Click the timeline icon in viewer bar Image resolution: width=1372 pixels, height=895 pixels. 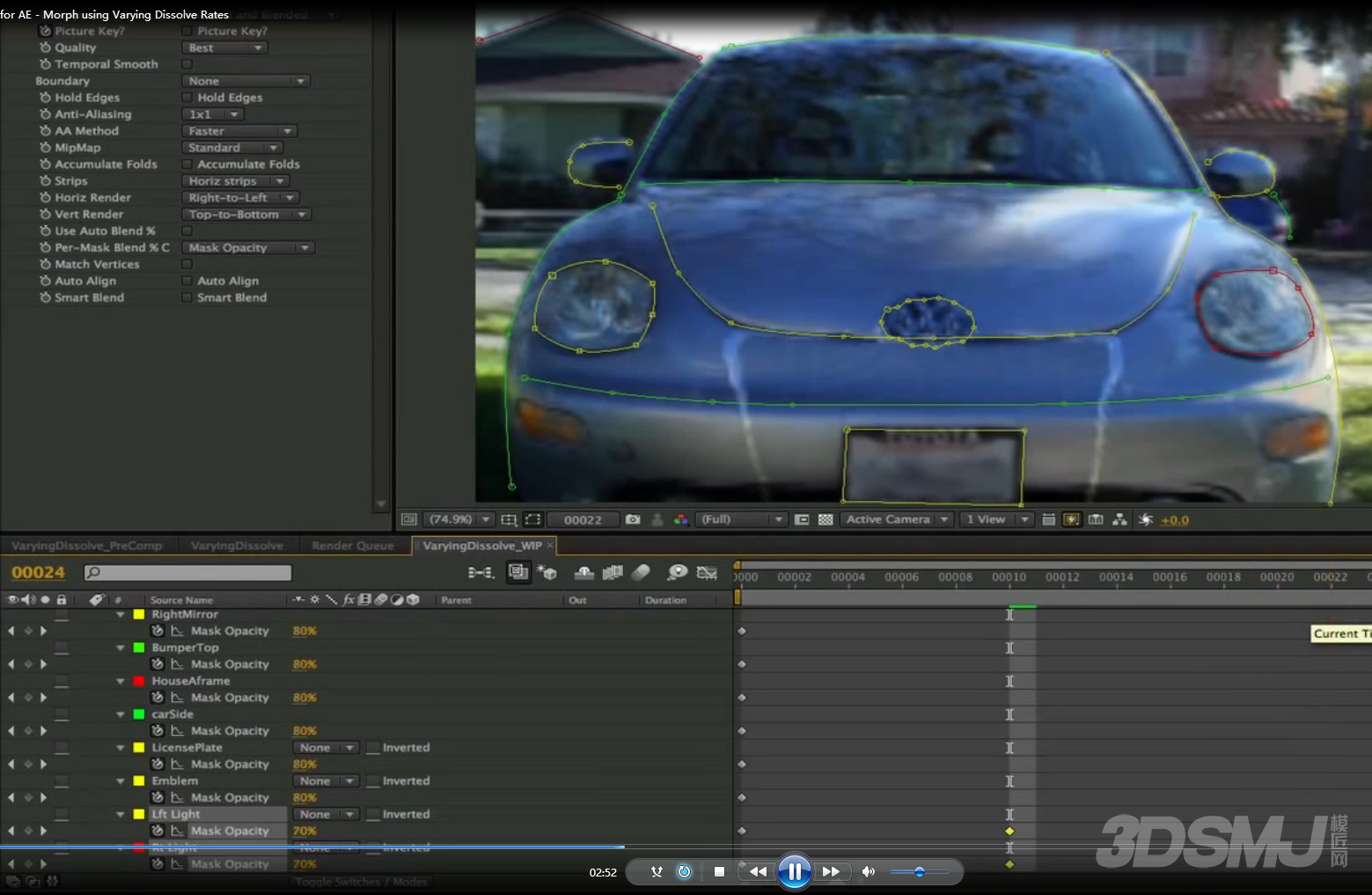point(1096,519)
